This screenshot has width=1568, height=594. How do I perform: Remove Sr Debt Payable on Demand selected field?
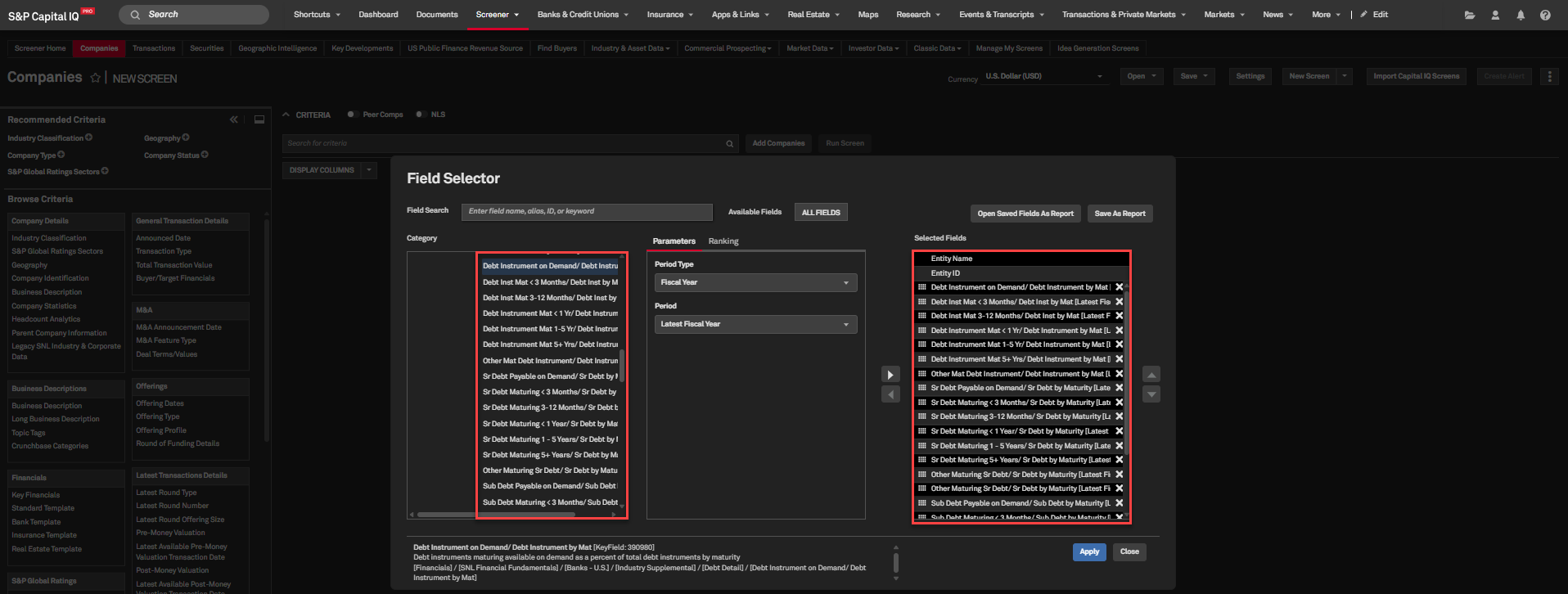point(1119,388)
